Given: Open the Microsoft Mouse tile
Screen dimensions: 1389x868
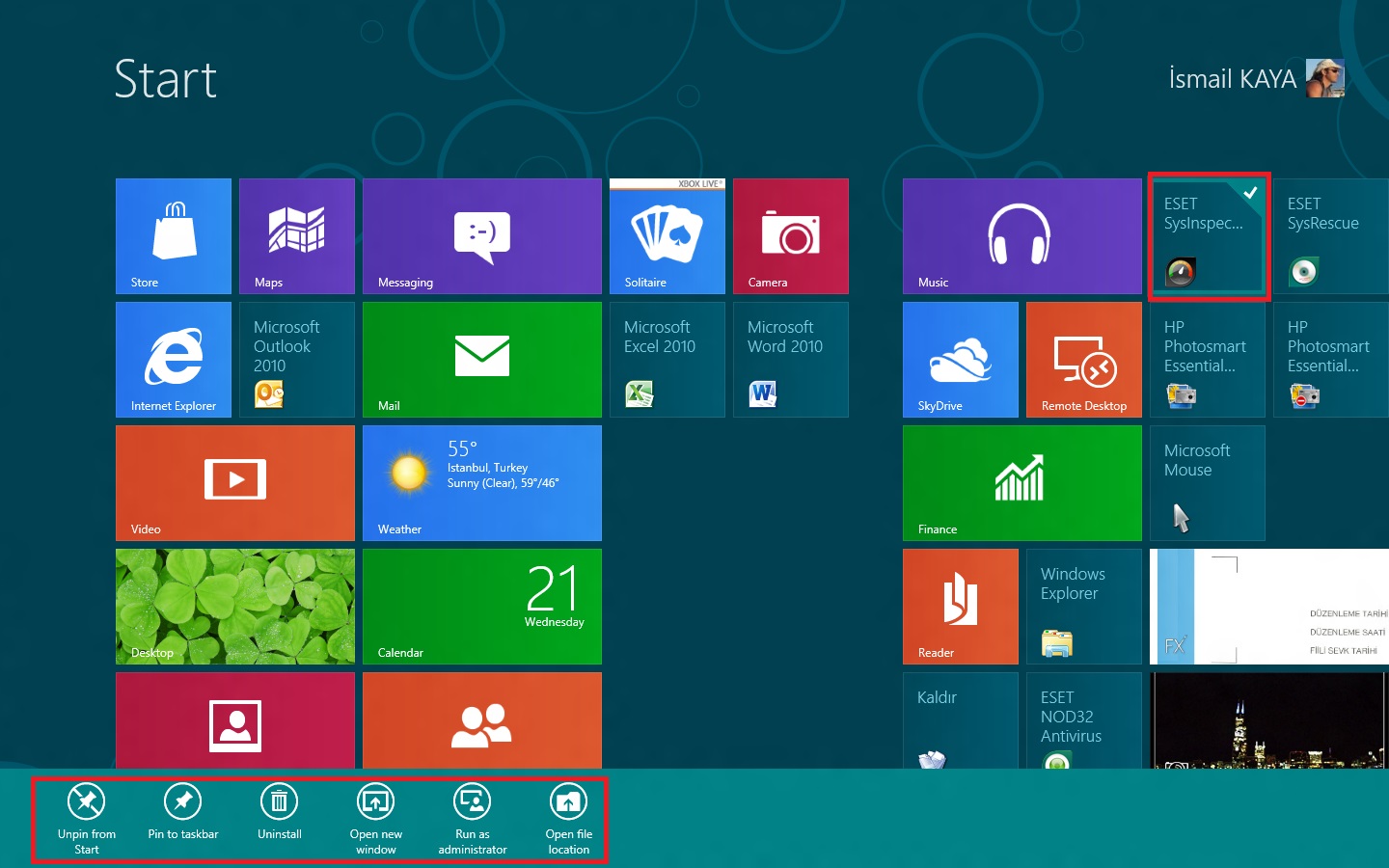Looking at the screenshot, I should click(1208, 483).
